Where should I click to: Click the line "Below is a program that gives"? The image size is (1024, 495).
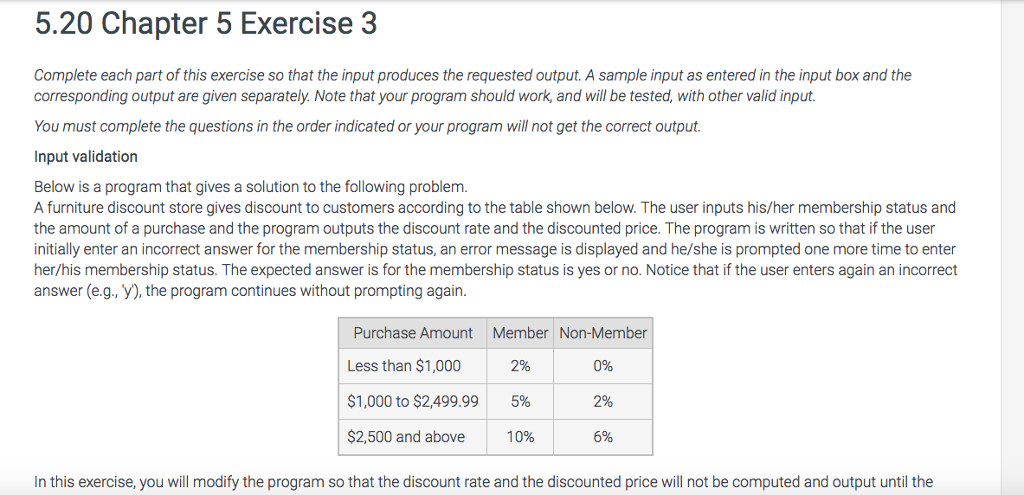tap(250, 187)
